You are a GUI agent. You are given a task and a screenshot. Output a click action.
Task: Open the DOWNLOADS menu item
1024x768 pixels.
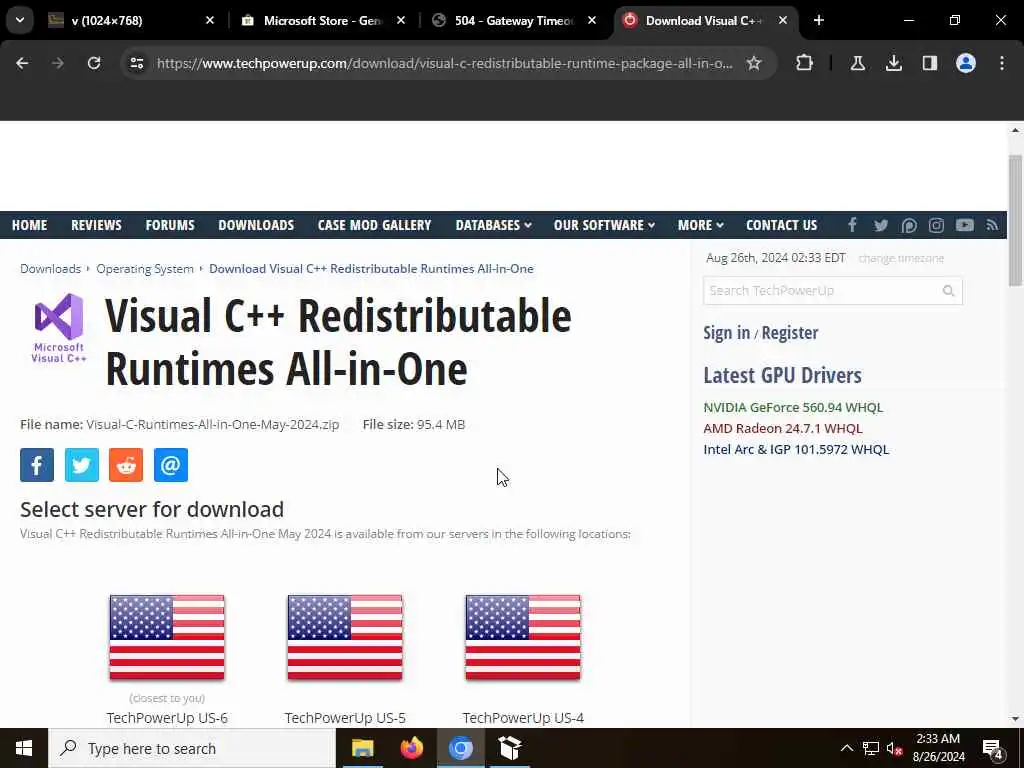[256, 225]
